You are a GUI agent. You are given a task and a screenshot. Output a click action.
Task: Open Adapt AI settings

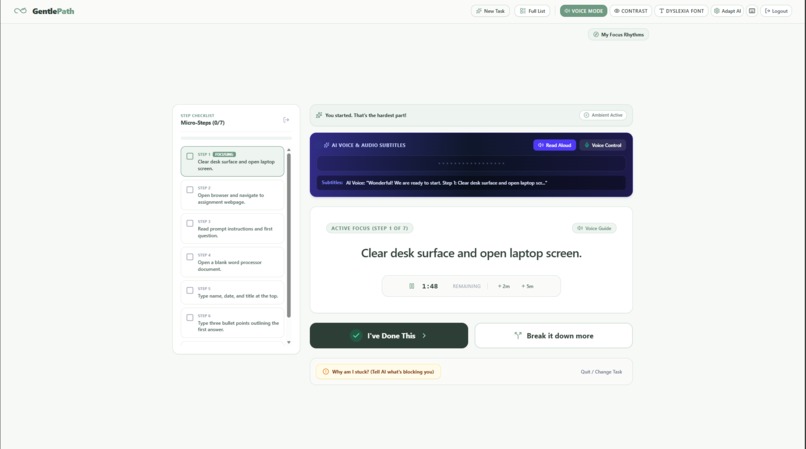pyautogui.click(x=727, y=11)
